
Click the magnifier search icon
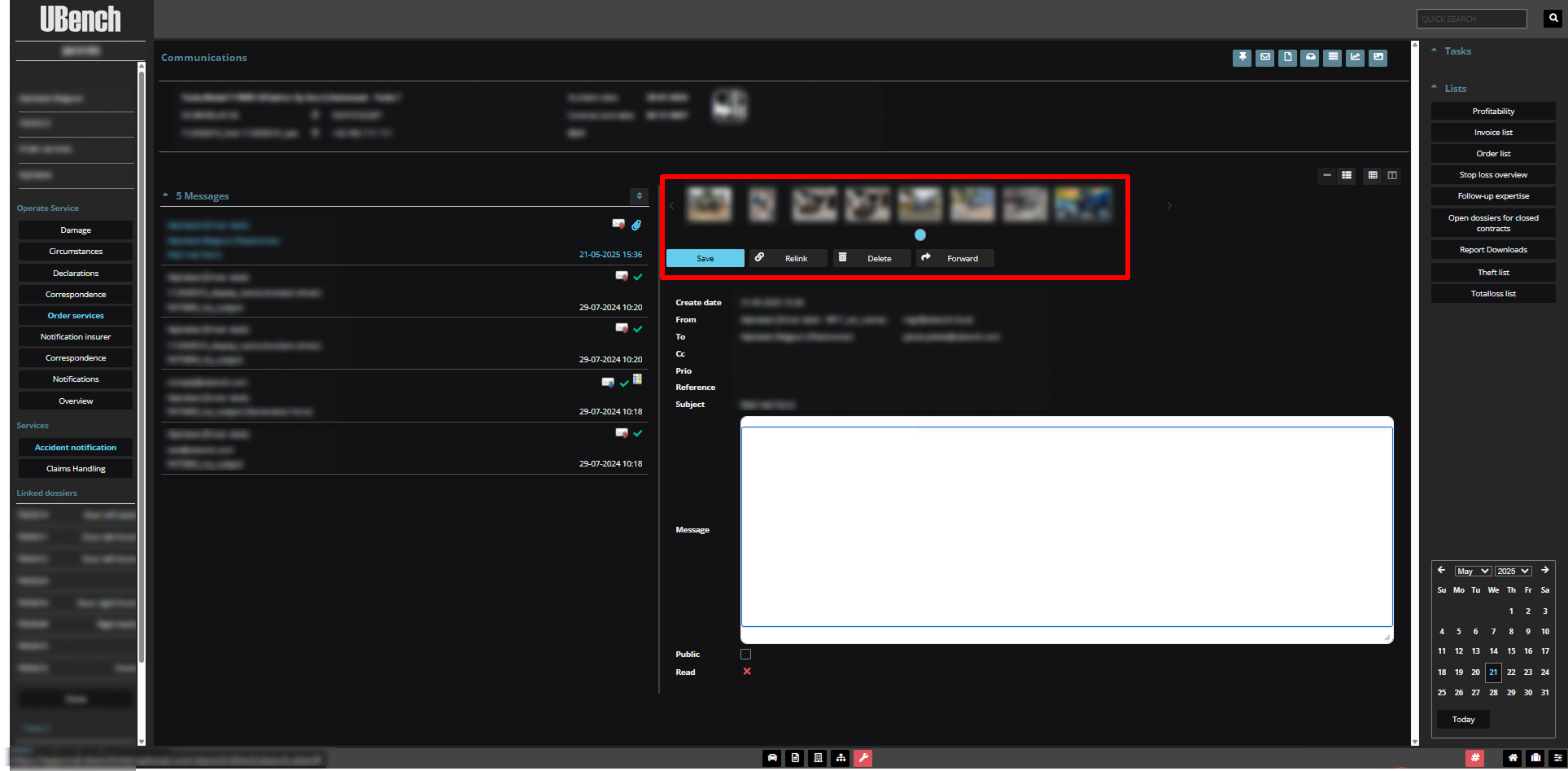[1553, 19]
